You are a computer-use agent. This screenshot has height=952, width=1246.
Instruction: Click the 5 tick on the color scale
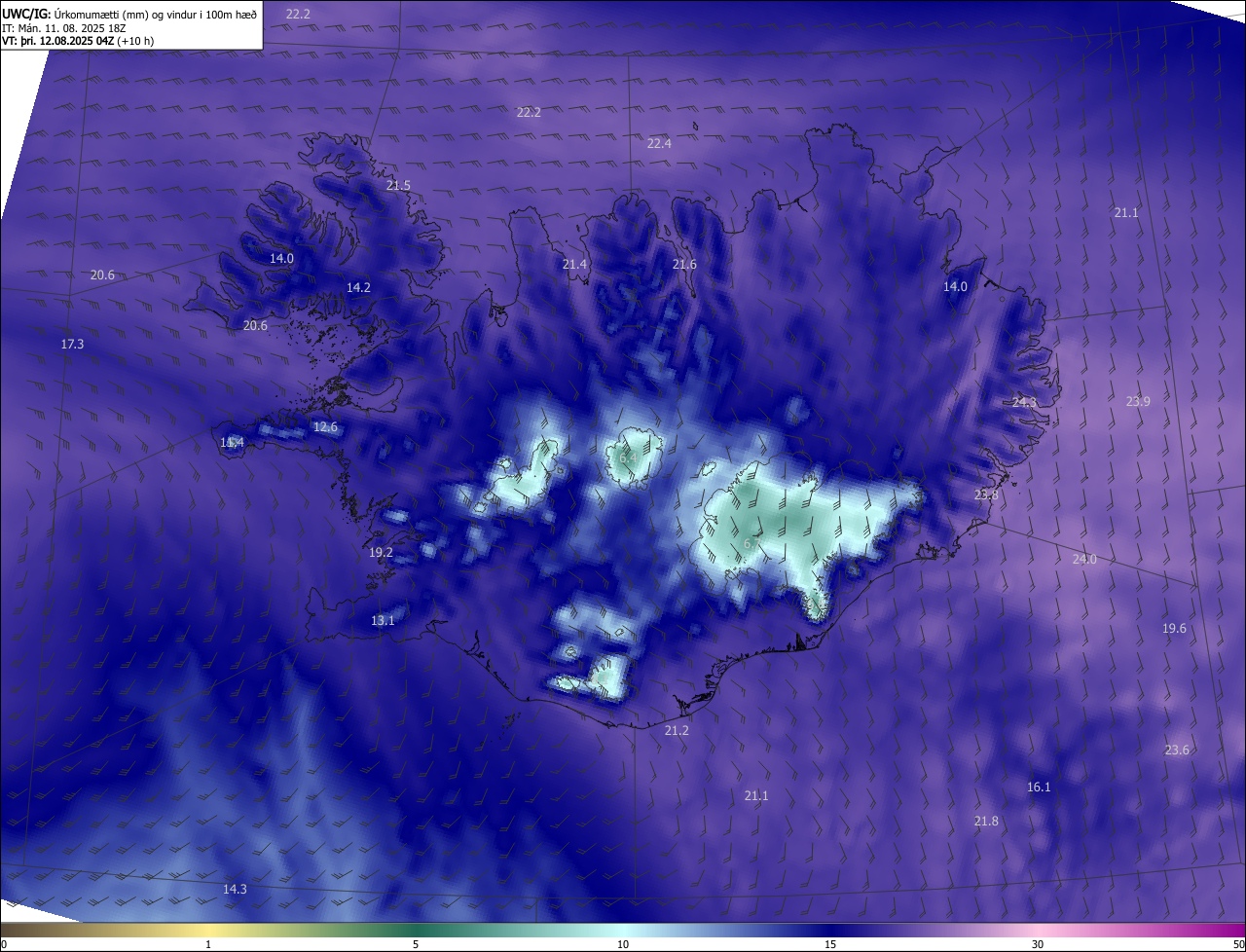point(416,944)
